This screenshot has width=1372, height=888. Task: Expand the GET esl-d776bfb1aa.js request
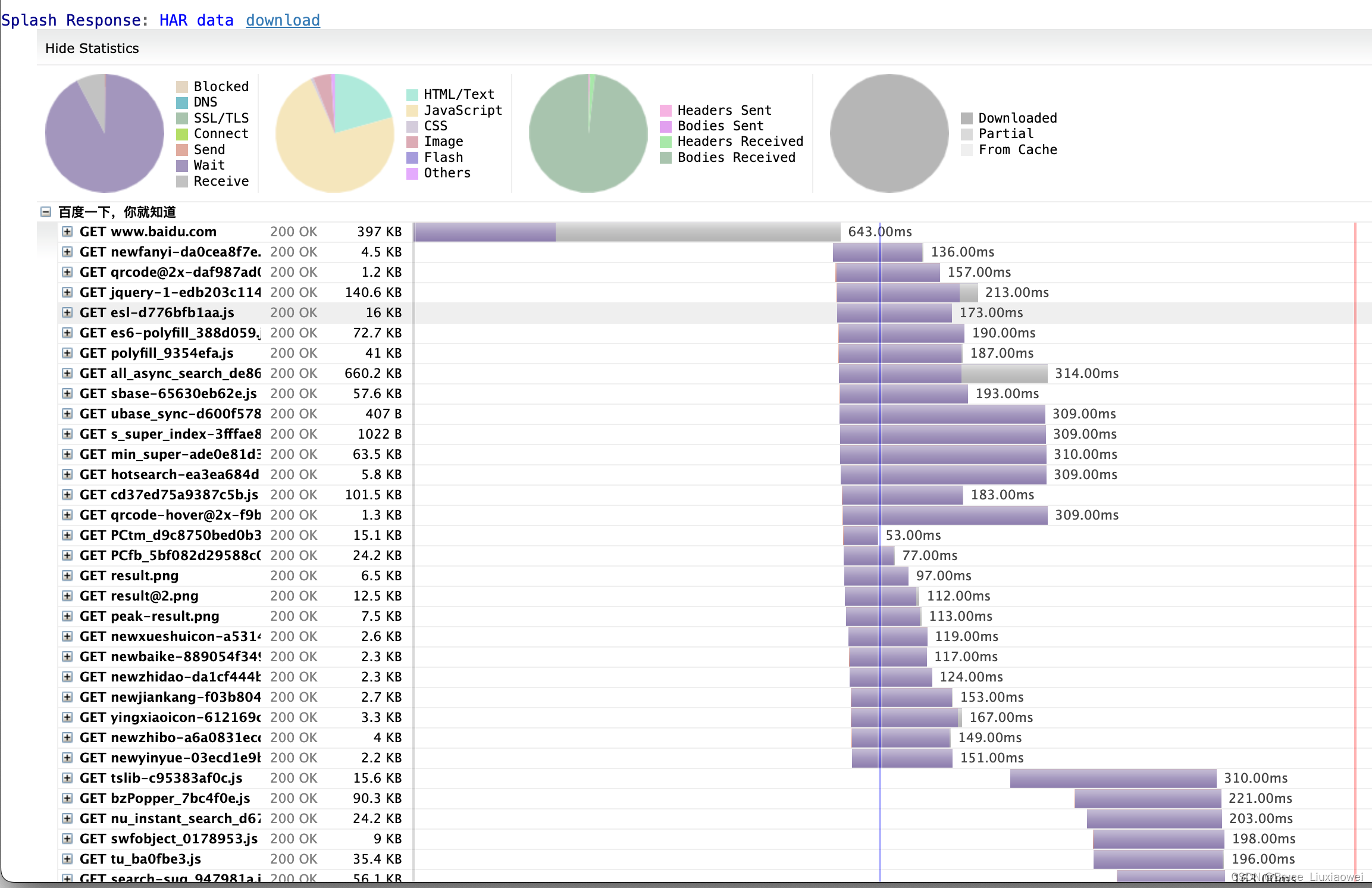point(67,312)
